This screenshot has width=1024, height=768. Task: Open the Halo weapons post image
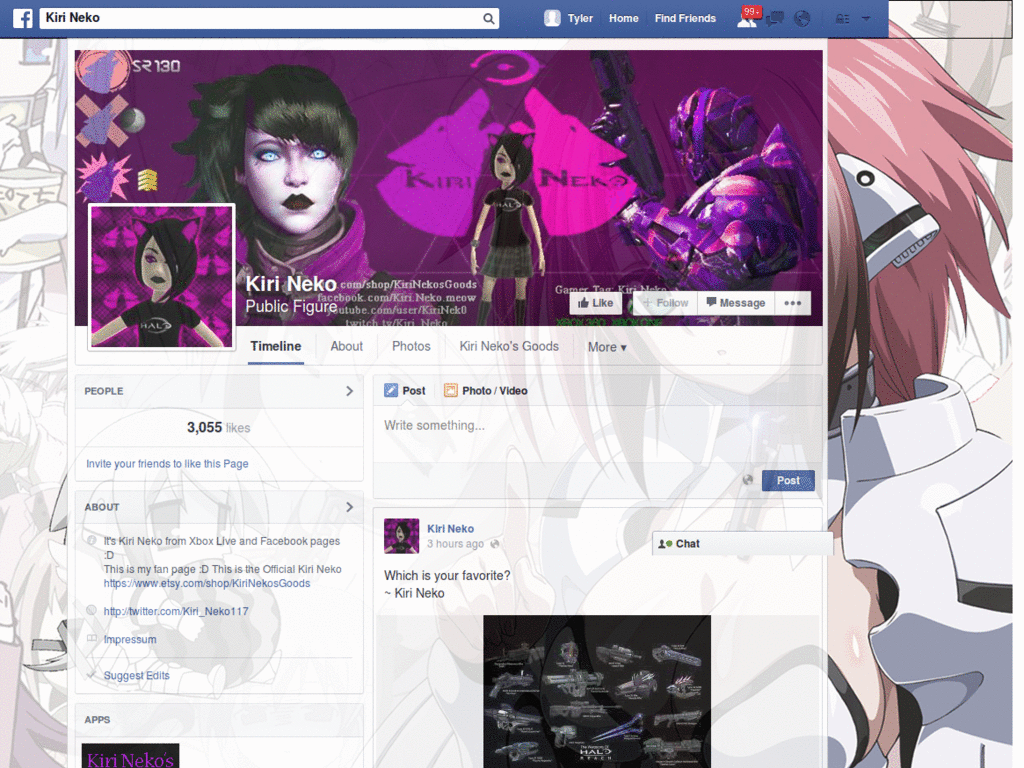(x=597, y=692)
